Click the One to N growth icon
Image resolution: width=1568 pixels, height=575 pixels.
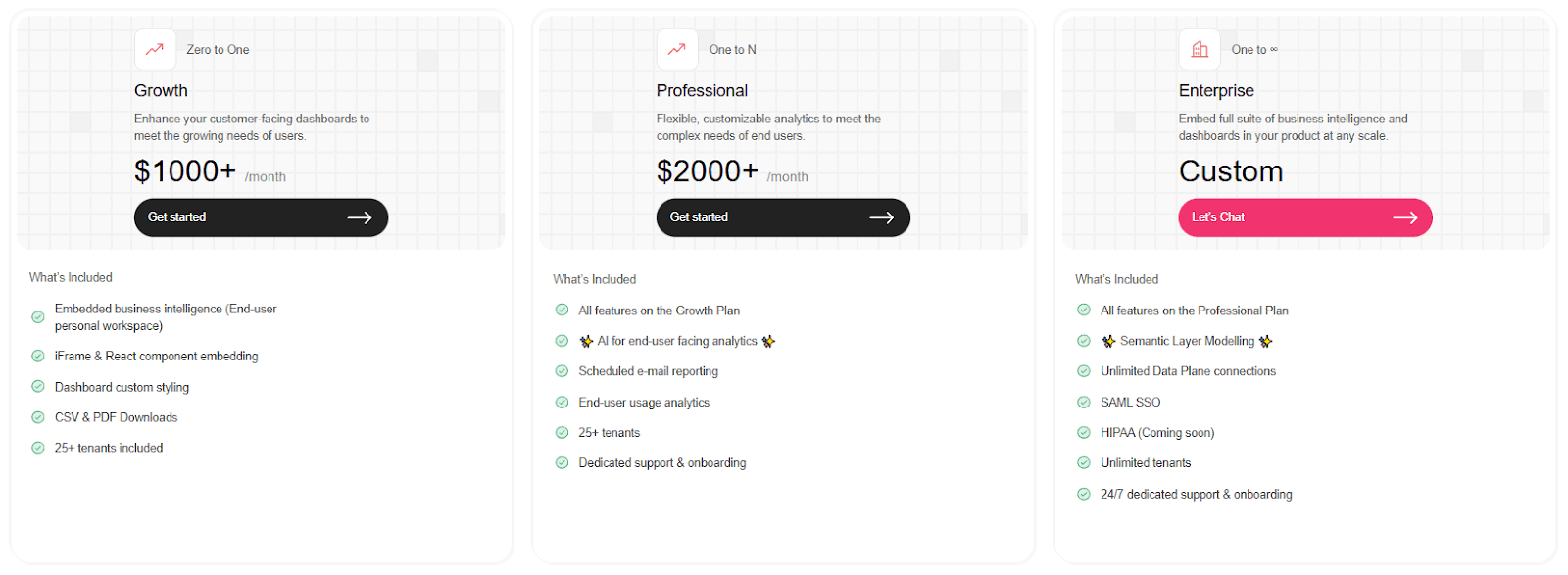pos(675,48)
